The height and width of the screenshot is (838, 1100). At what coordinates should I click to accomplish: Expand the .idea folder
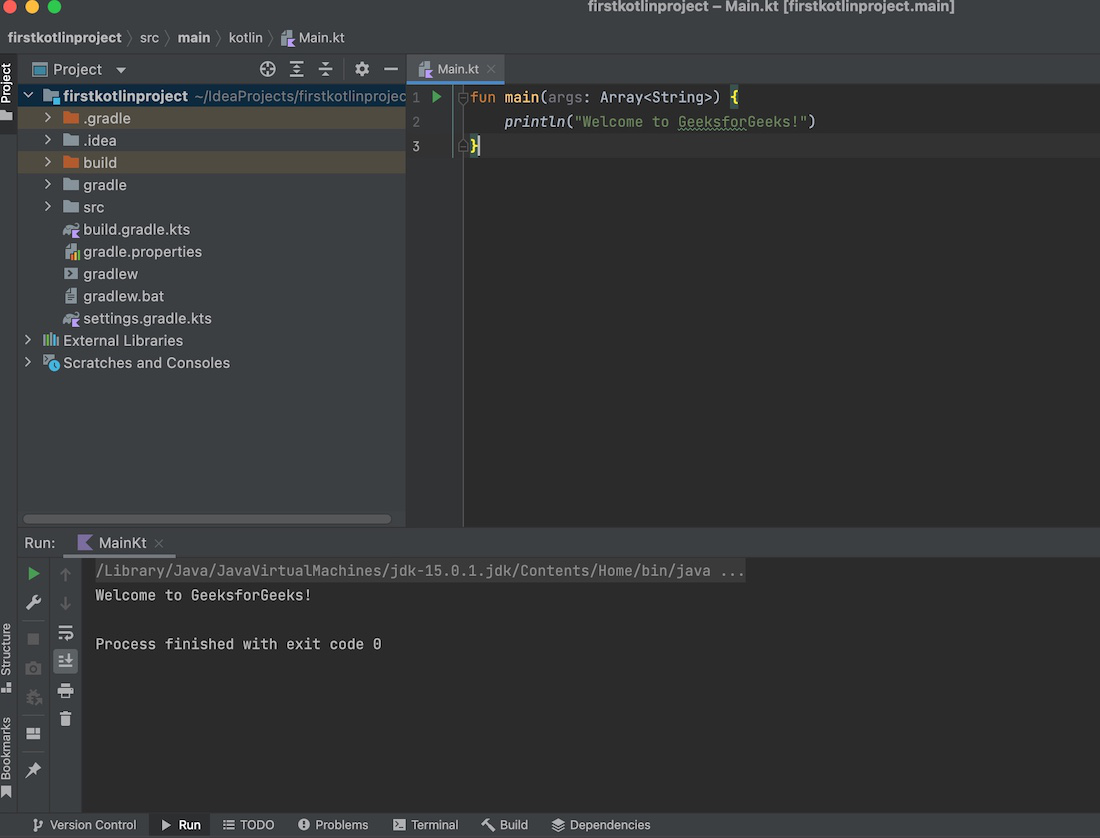tap(48, 140)
